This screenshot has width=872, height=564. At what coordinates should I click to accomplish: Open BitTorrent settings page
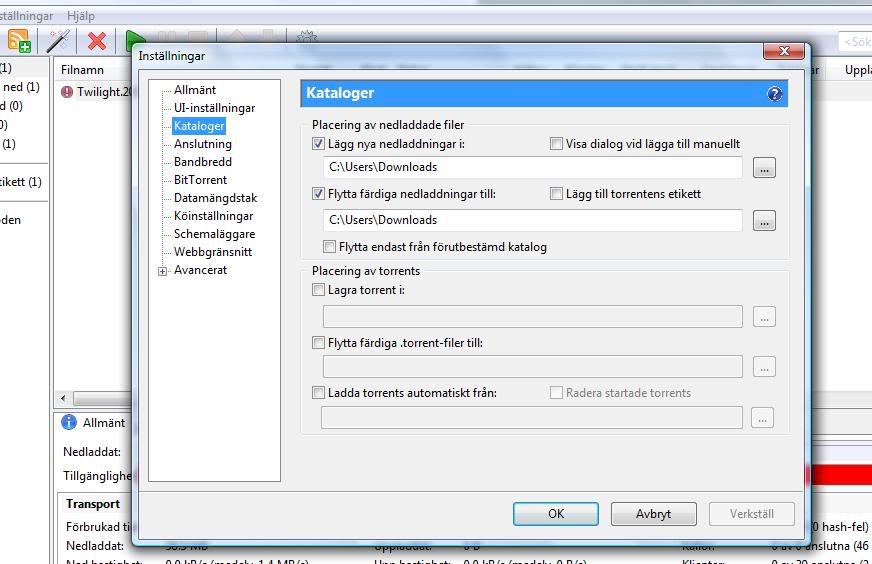click(200, 180)
